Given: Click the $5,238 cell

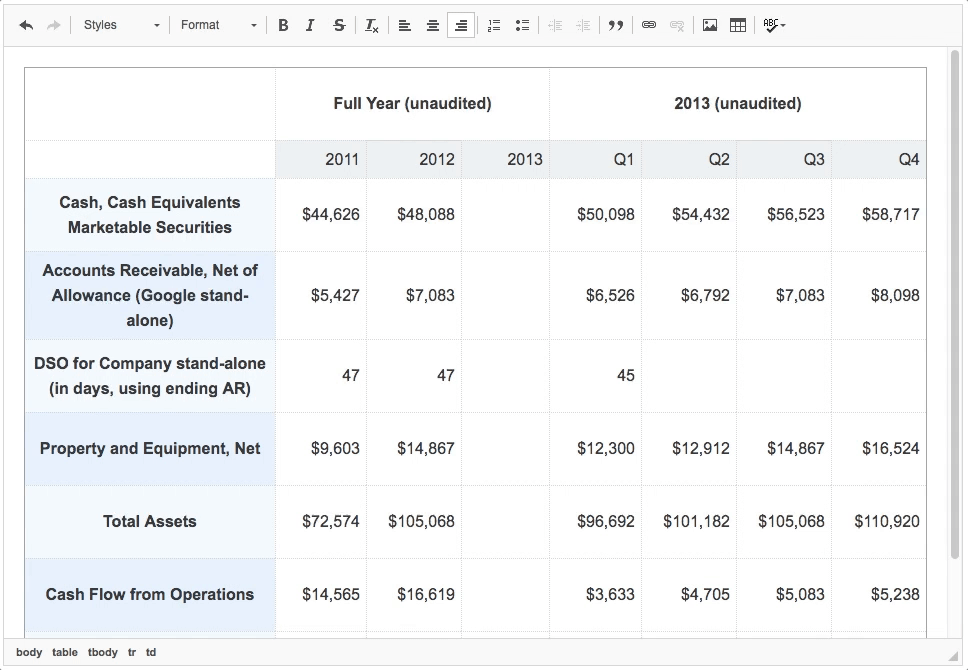Looking at the screenshot, I should (879, 594).
